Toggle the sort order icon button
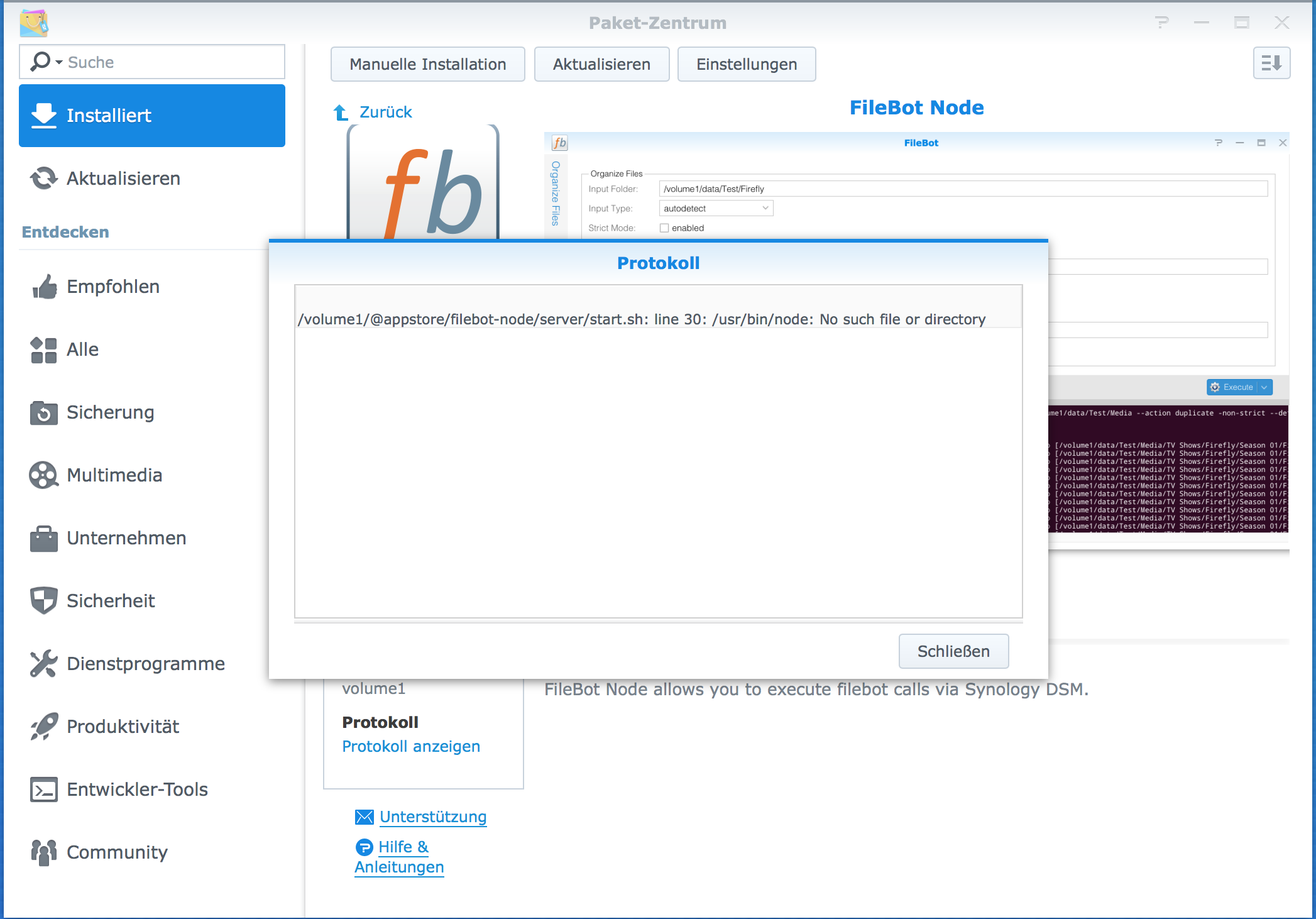 pos(1271,63)
